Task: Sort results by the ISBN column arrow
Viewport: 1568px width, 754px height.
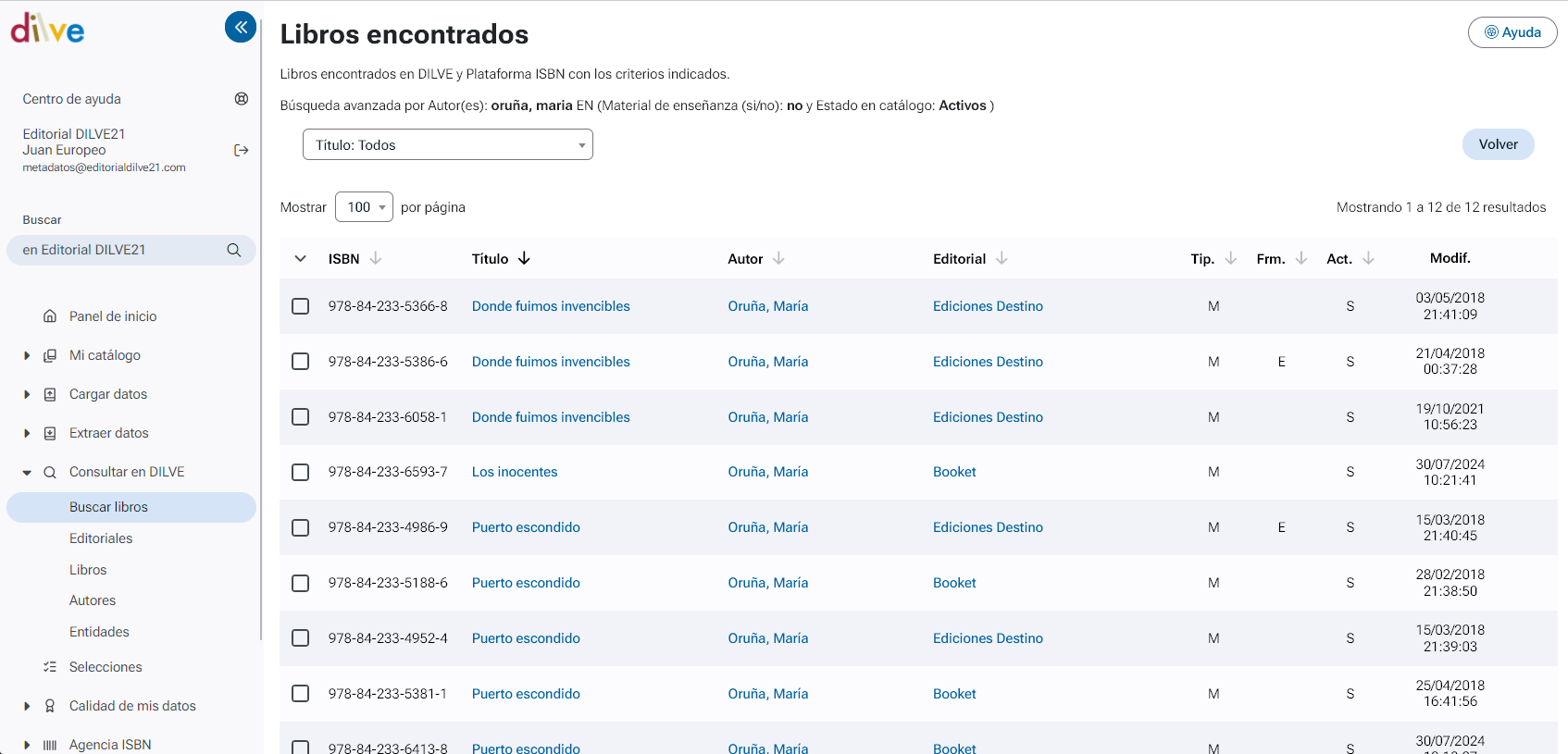Action: (376, 259)
